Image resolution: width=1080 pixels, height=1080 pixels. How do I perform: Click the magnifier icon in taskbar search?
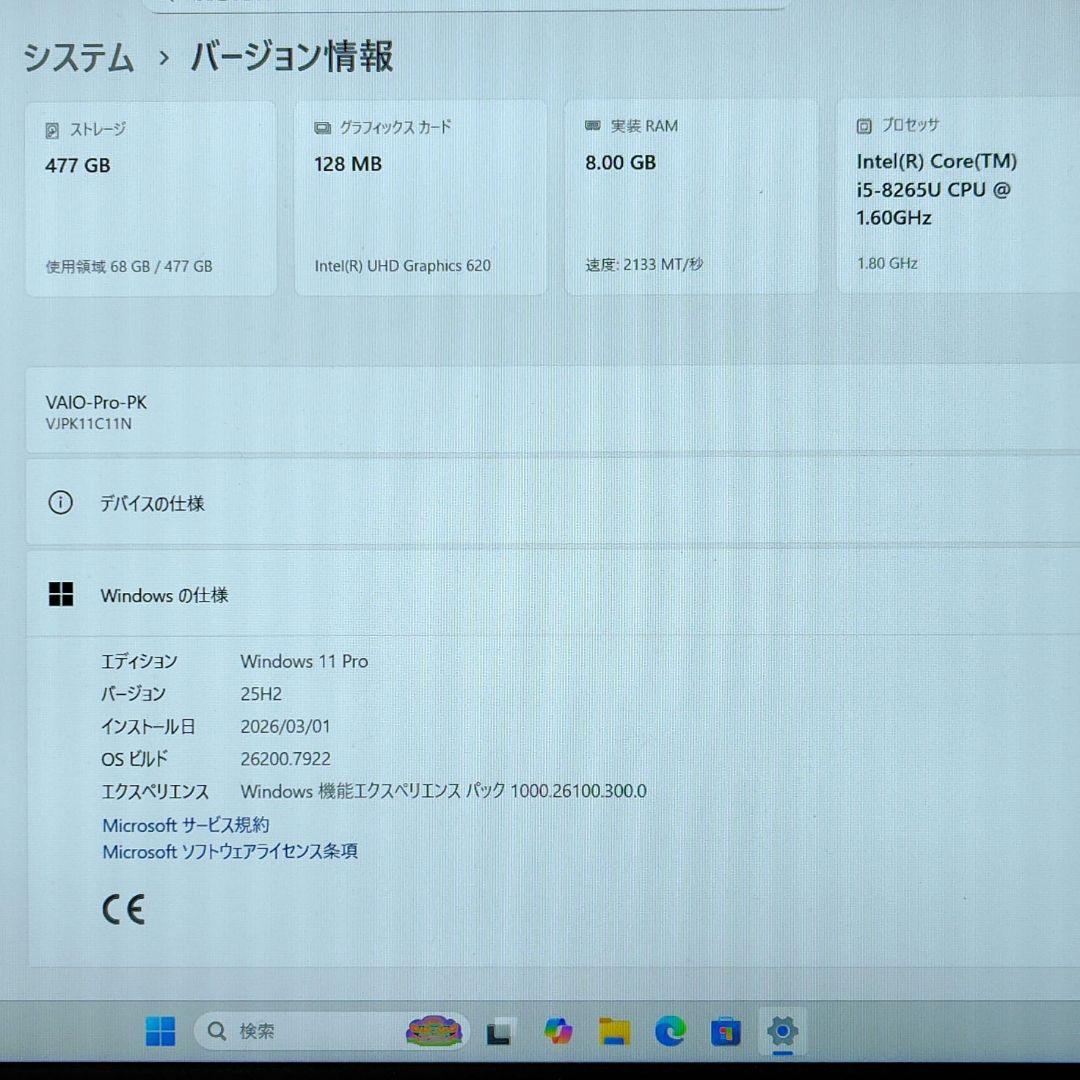pos(216,1031)
